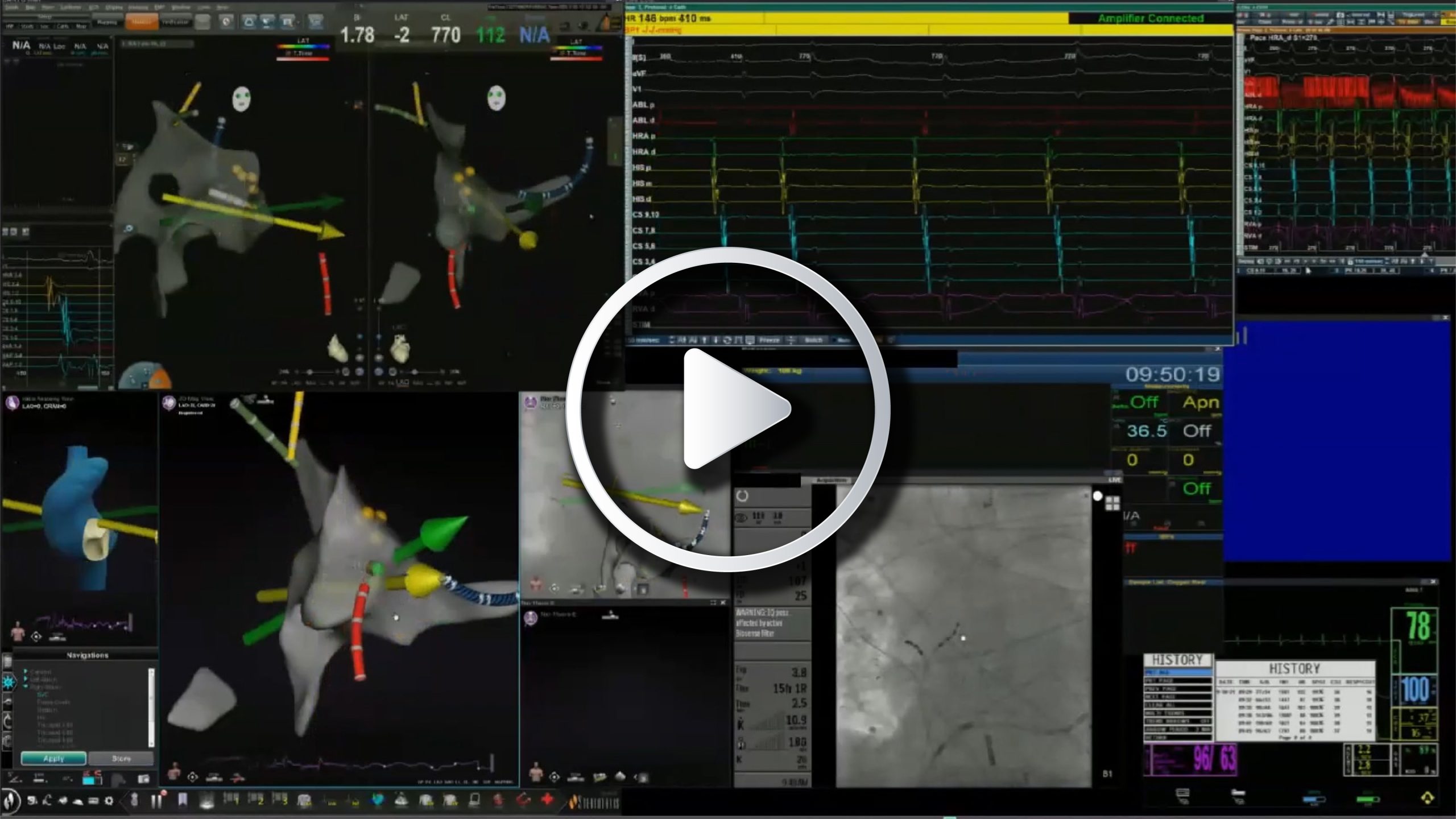The width and height of the screenshot is (1456, 819).
Task: Click the laptop icon in bottom toolbar
Action: (474, 800)
